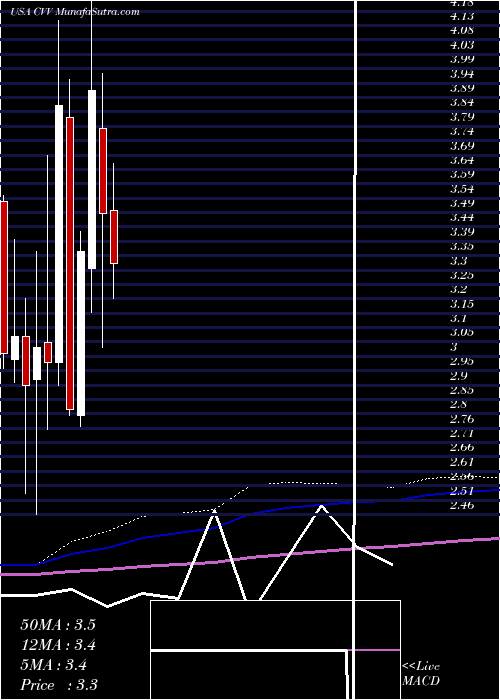This screenshot has height=700, width=500.
Task: Select the 2.9 price axis label
Action: click(459, 376)
